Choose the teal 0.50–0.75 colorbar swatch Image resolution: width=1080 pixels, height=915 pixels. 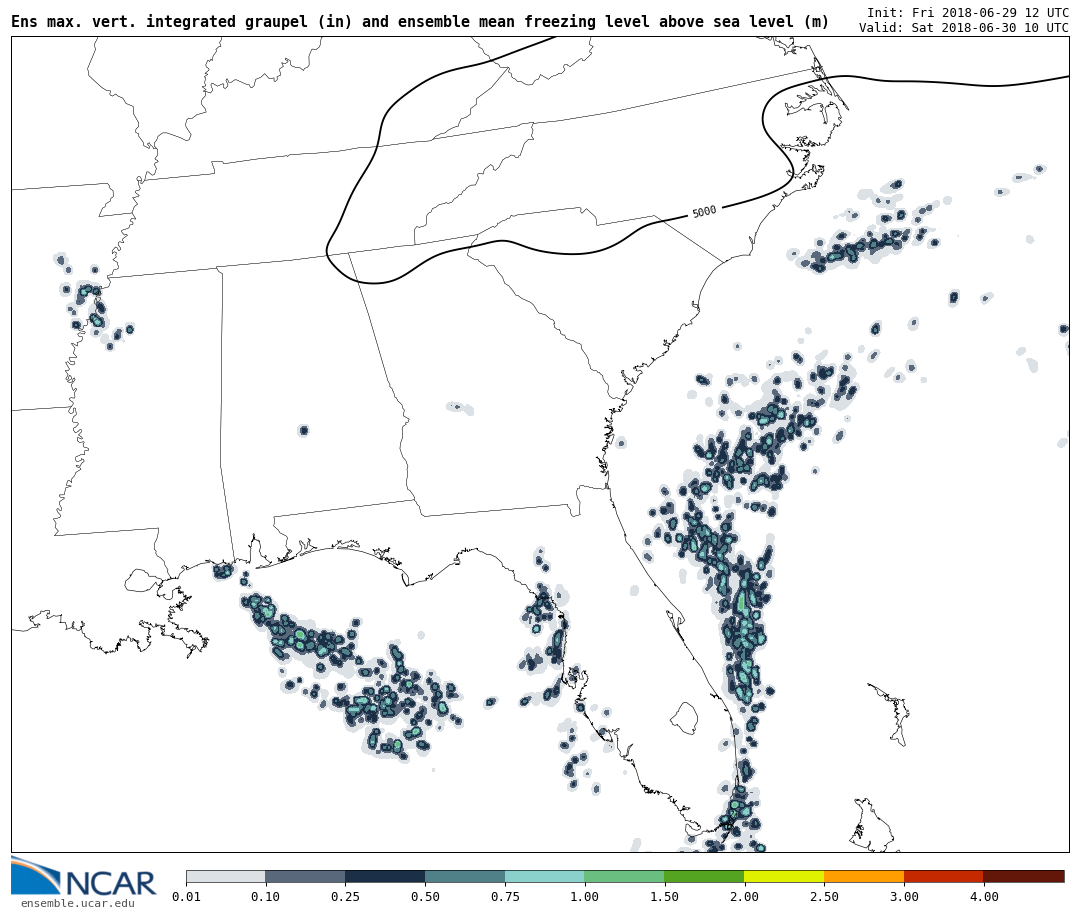click(465, 876)
